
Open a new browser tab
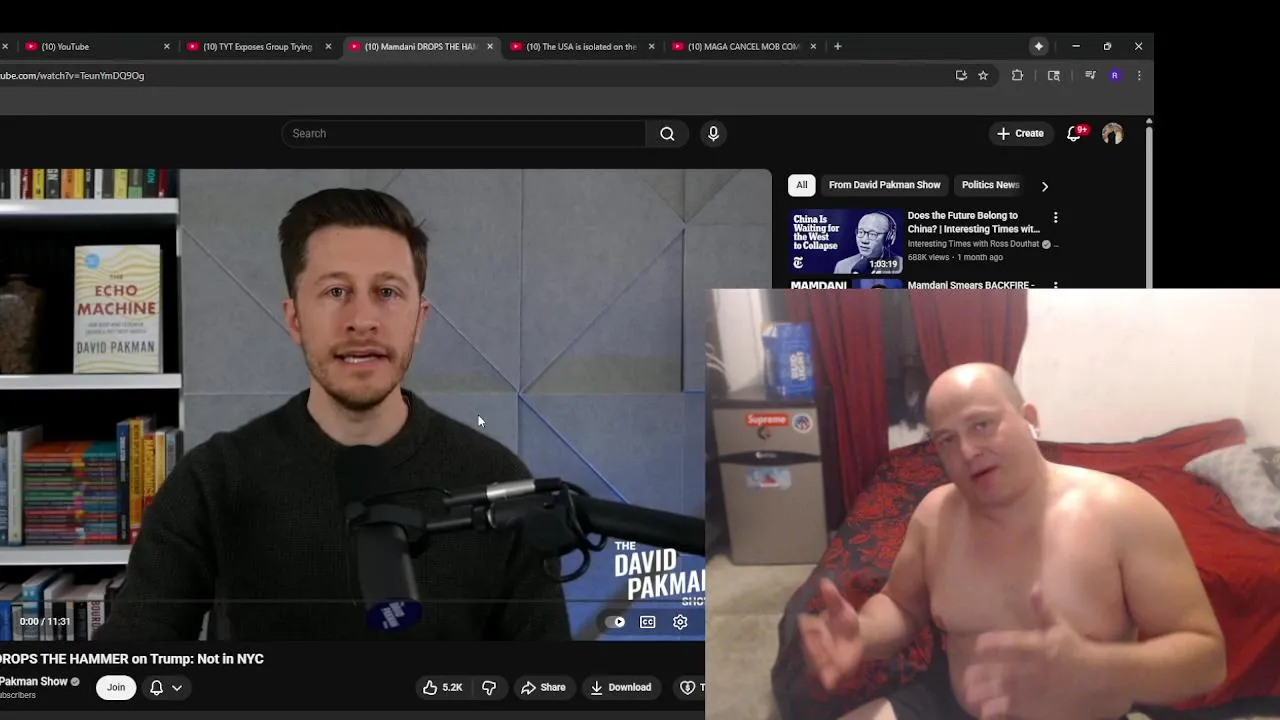click(x=838, y=46)
